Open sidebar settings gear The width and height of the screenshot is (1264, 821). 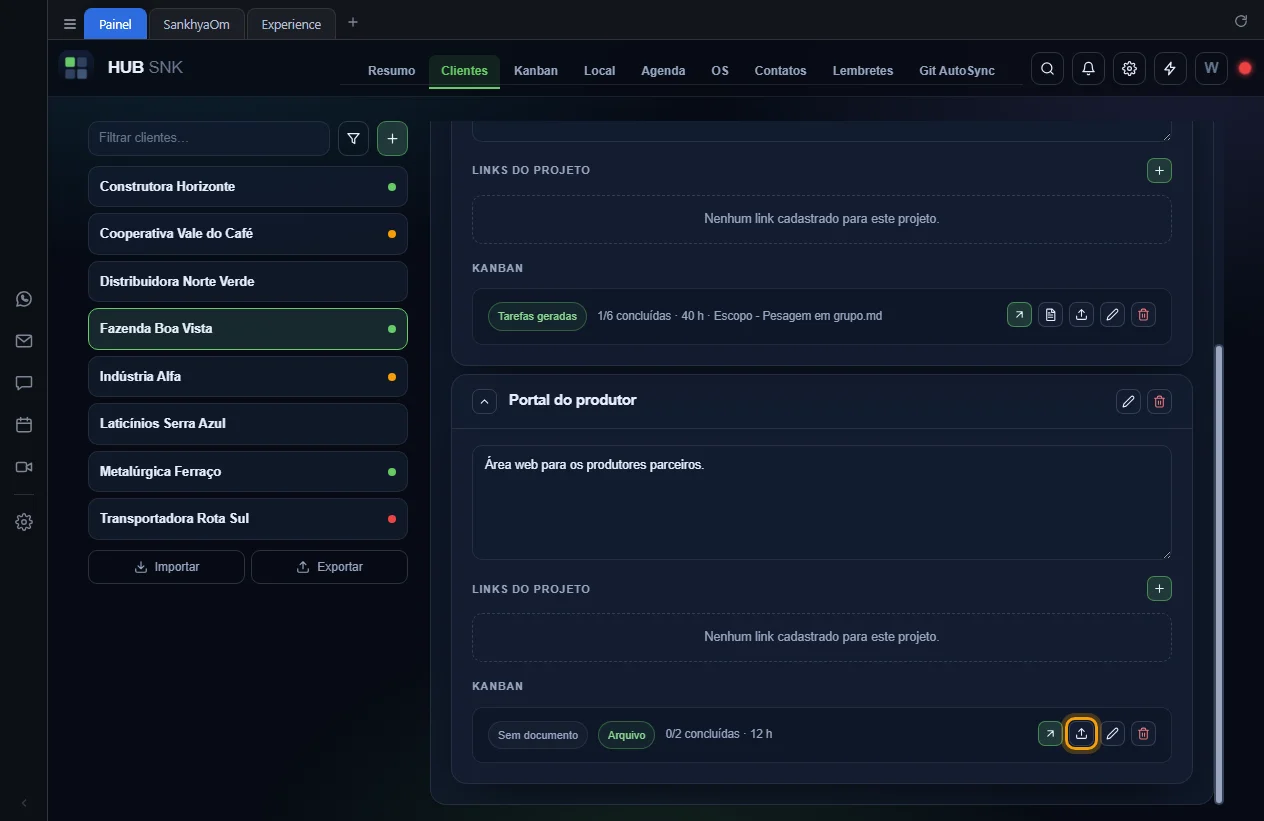tap(24, 522)
